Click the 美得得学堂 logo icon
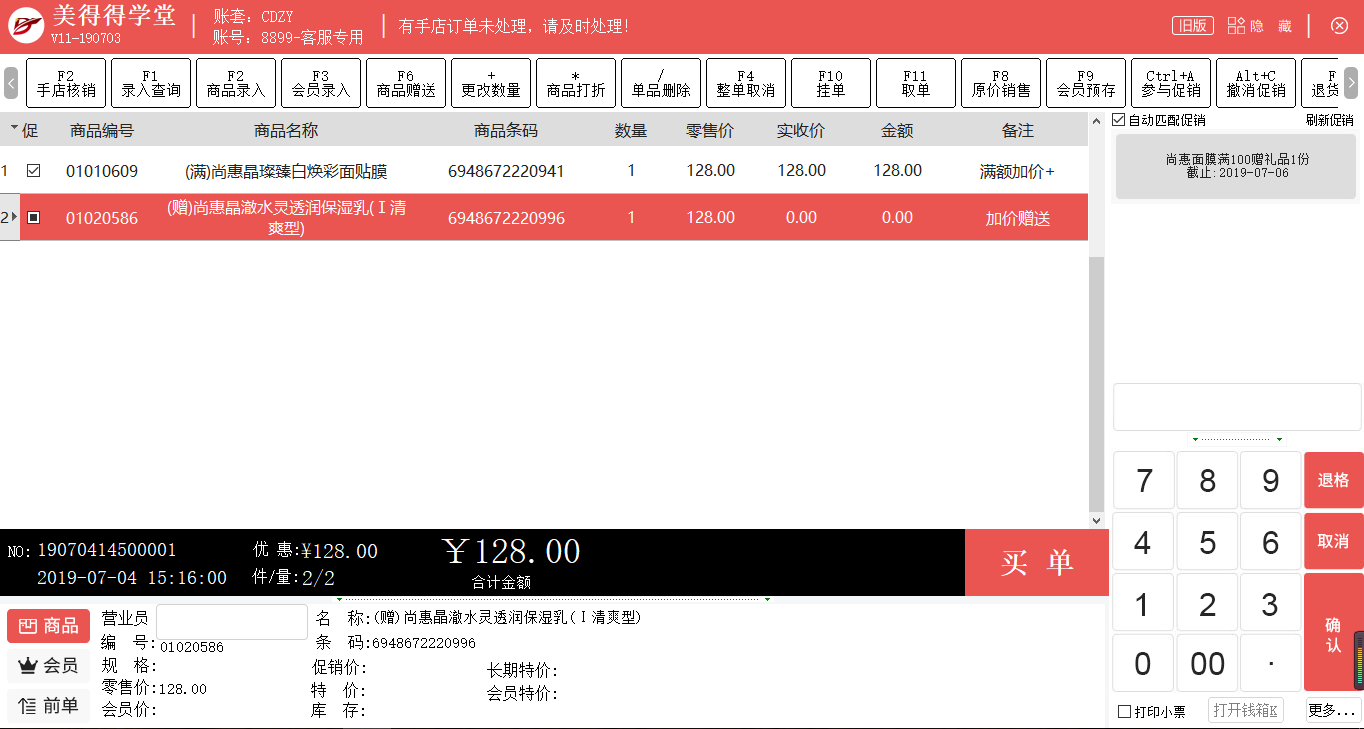Screen dimensions: 1364x729 tap(26, 25)
